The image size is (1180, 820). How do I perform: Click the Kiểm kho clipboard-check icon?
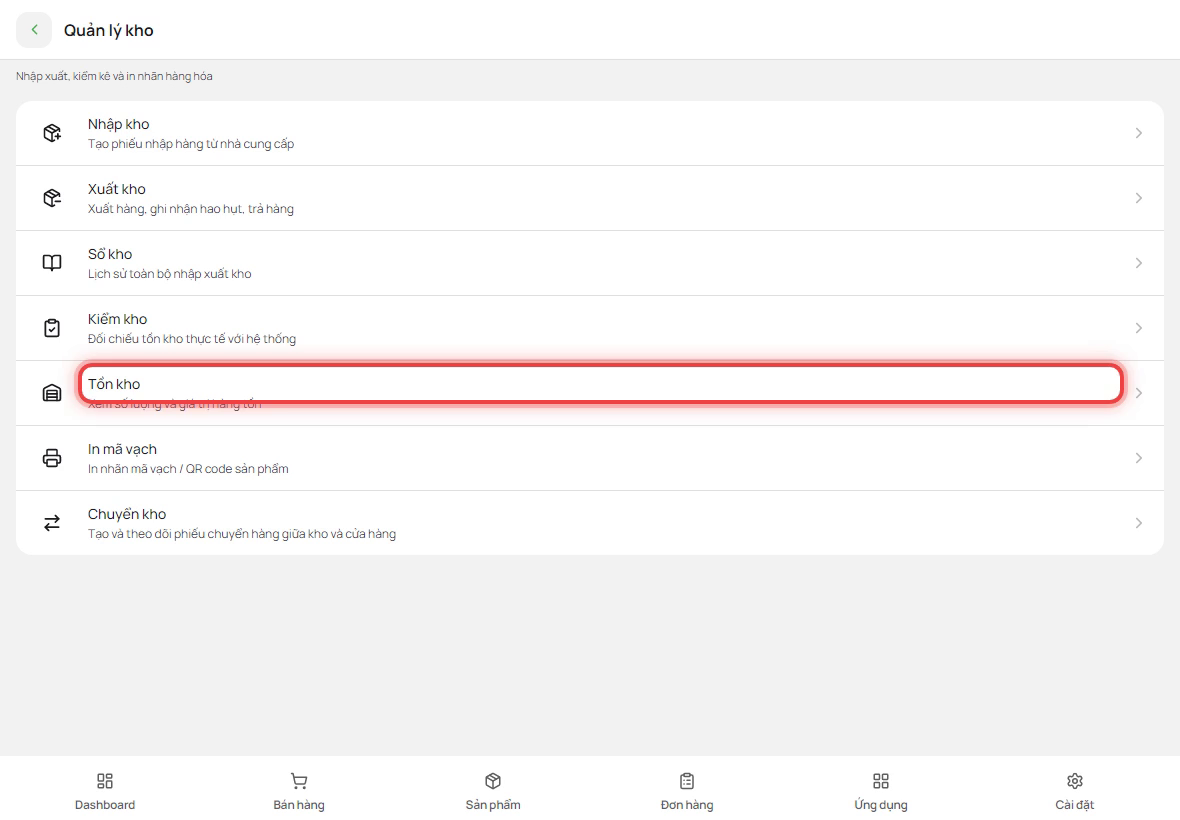click(x=52, y=328)
